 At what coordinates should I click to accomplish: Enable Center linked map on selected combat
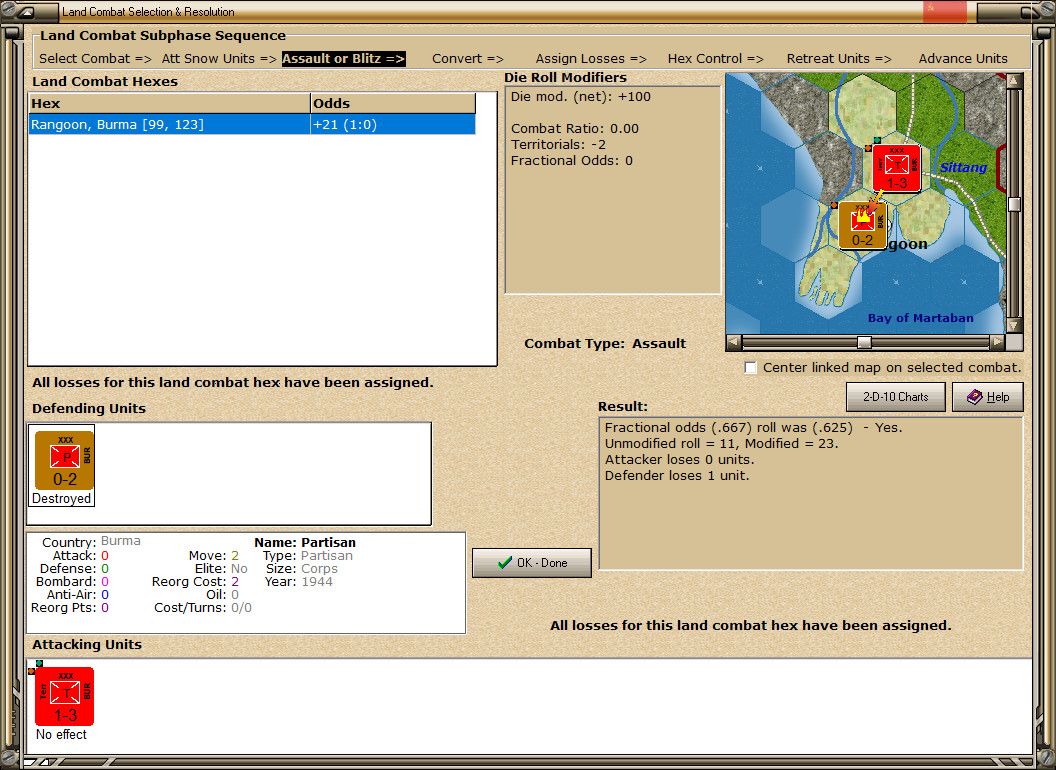(x=751, y=368)
